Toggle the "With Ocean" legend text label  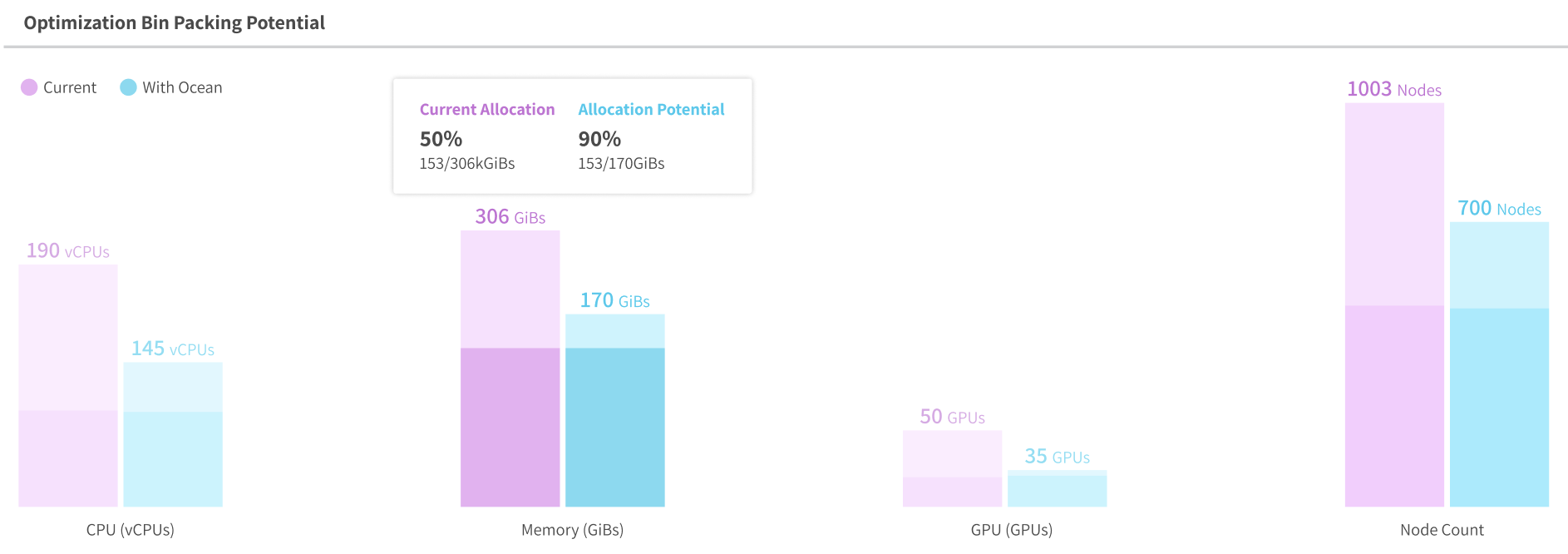182,87
